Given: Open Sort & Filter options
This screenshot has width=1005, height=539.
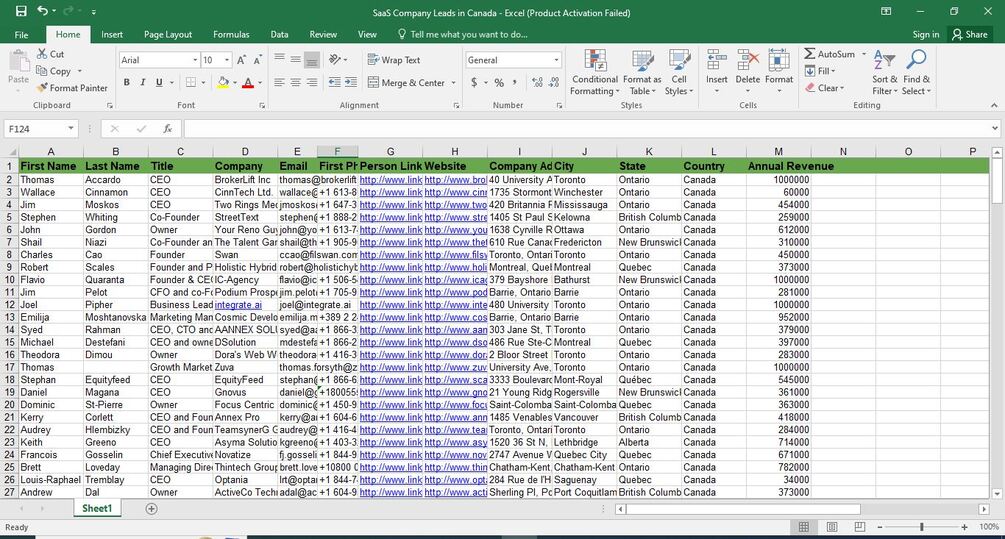Looking at the screenshot, I should [x=885, y=72].
